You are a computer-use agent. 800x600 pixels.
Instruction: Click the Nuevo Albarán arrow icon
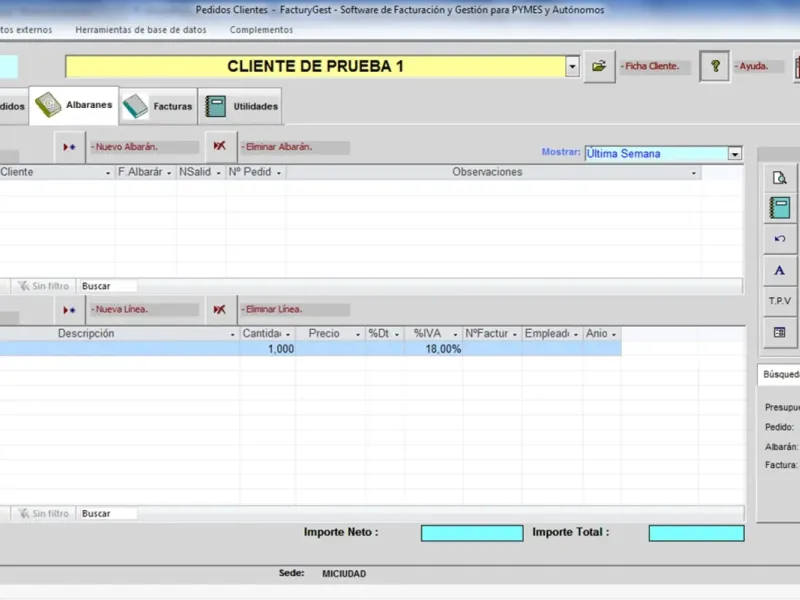click(69, 147)
